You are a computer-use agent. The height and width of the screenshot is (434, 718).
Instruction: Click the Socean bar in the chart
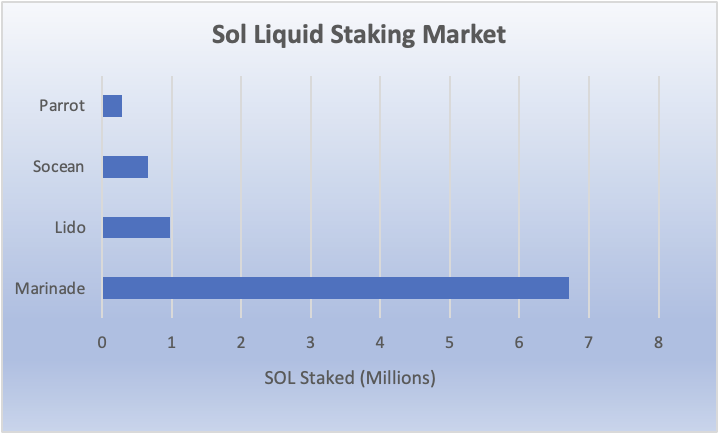(x=125, y=167)
